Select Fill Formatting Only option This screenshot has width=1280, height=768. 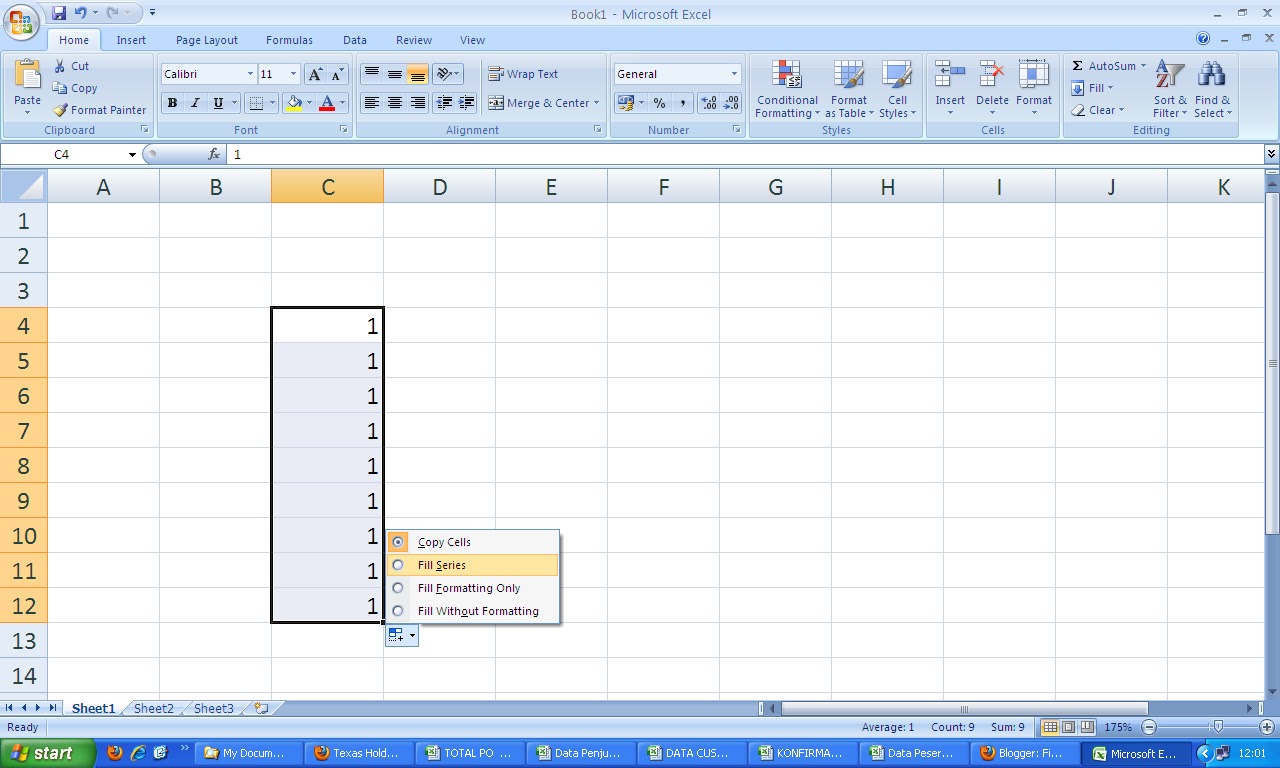(x=398, y=588)
